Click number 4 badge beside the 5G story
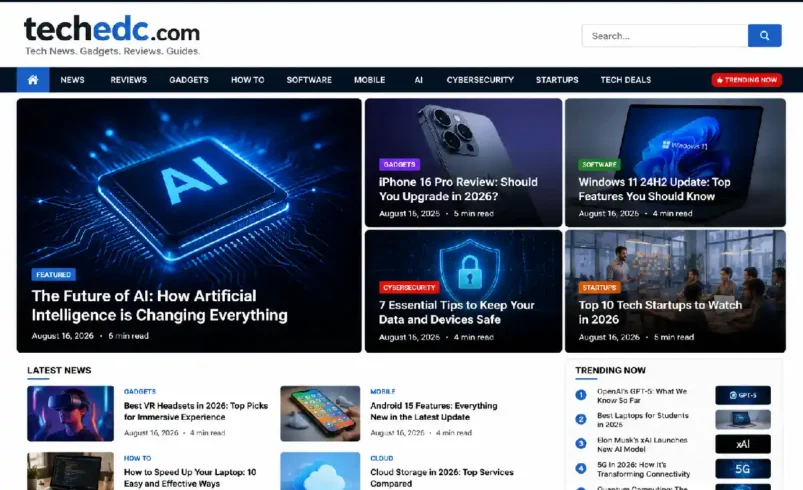The image size is (803, 490). coord(581,468)
